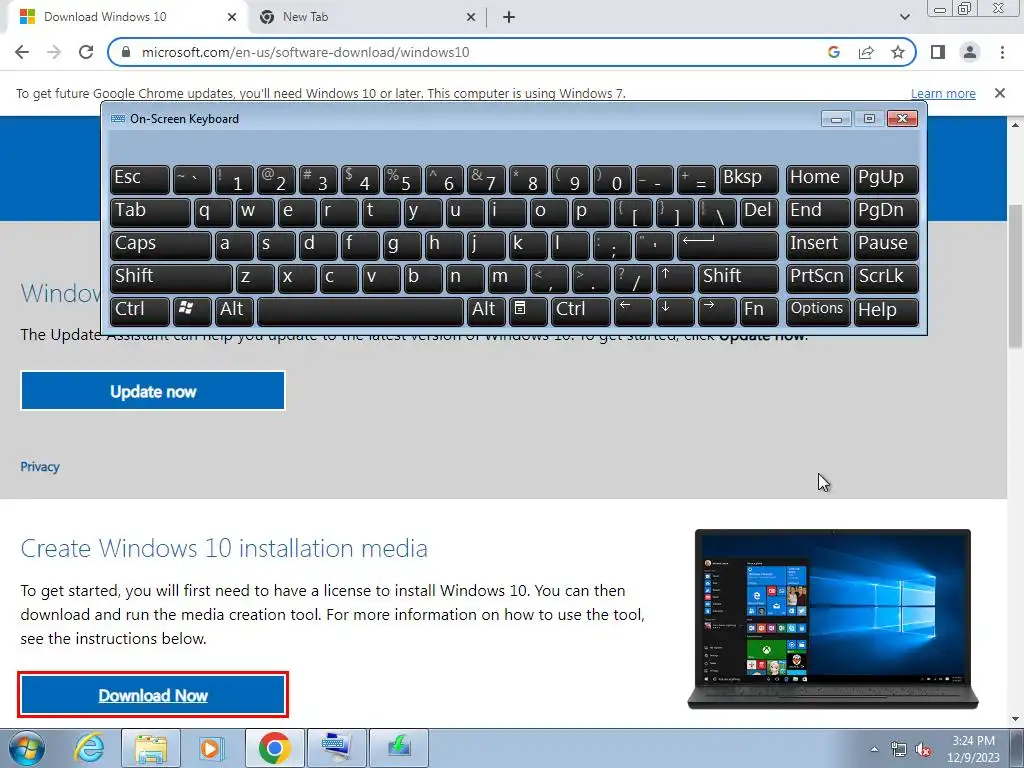Open Chrome side panel icon

[938, 52]
